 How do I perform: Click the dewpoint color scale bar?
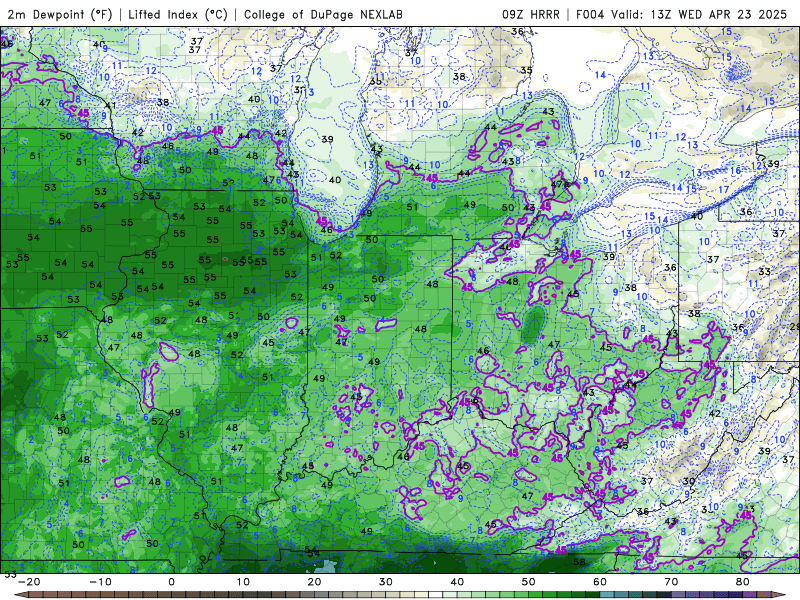(x=400, y=595)
